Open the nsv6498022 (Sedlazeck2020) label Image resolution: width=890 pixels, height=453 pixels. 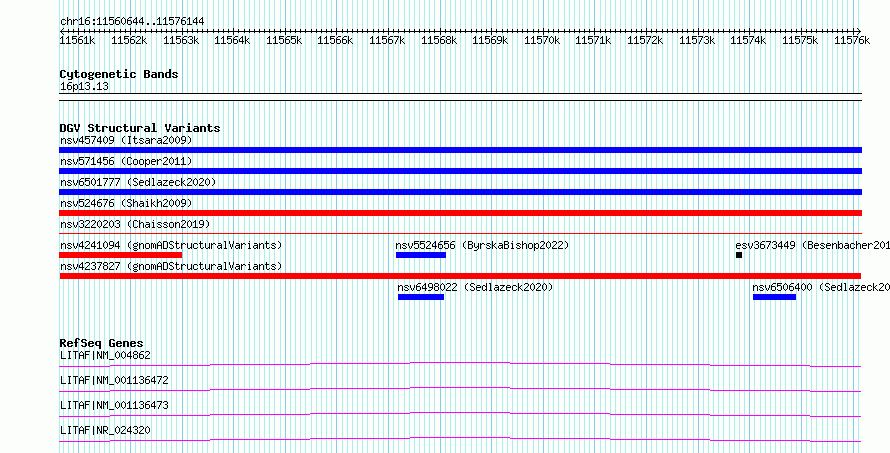point(476,287)
